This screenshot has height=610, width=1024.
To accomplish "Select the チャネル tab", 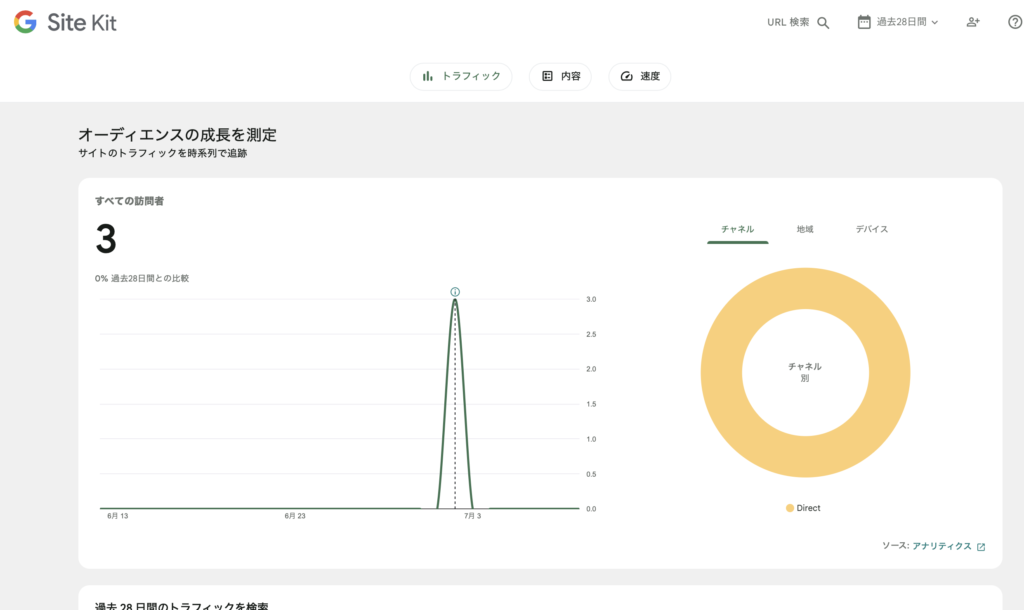I will (737, 230).
